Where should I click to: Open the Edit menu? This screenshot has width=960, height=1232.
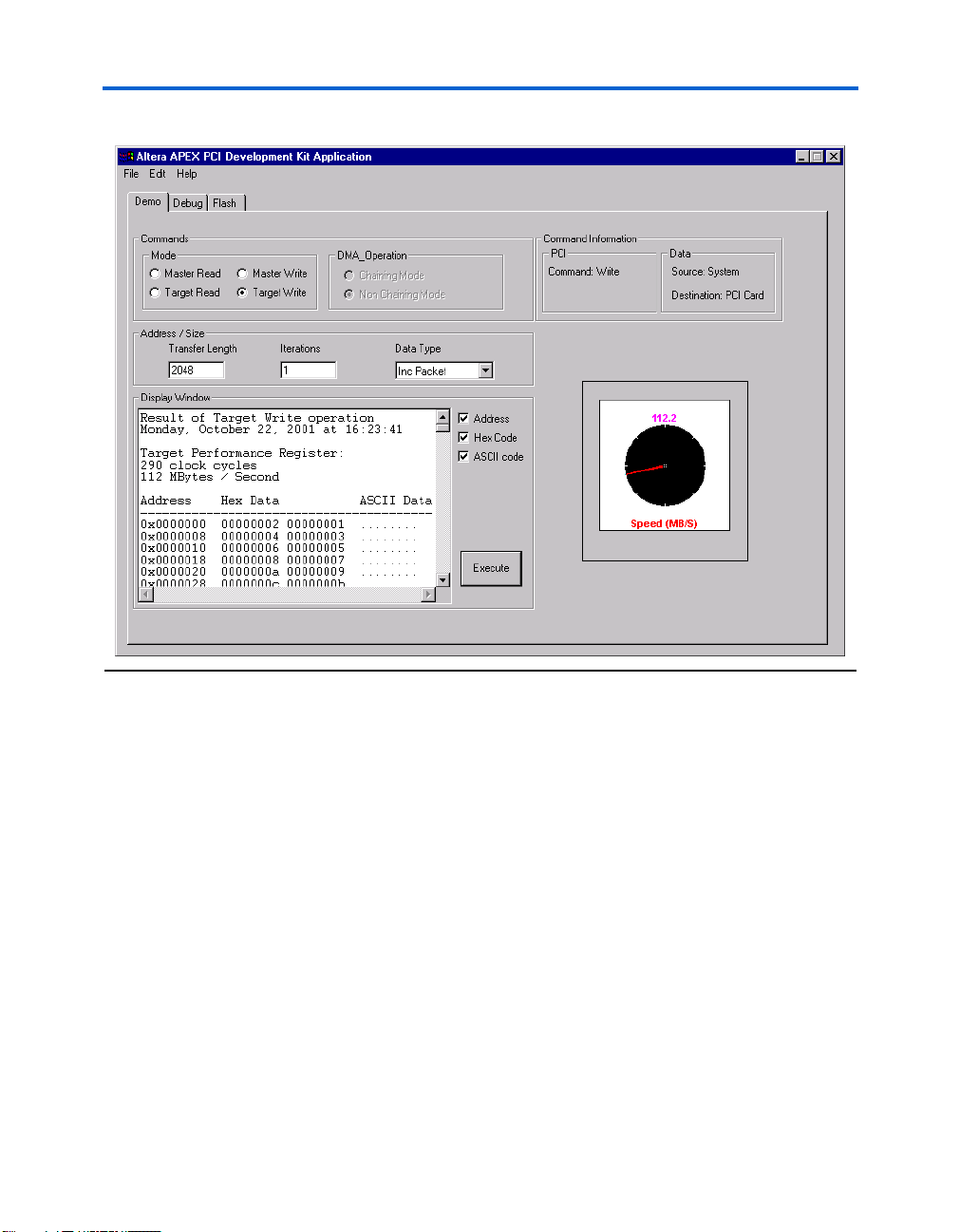pyautogui.click(x=158, y=174)
